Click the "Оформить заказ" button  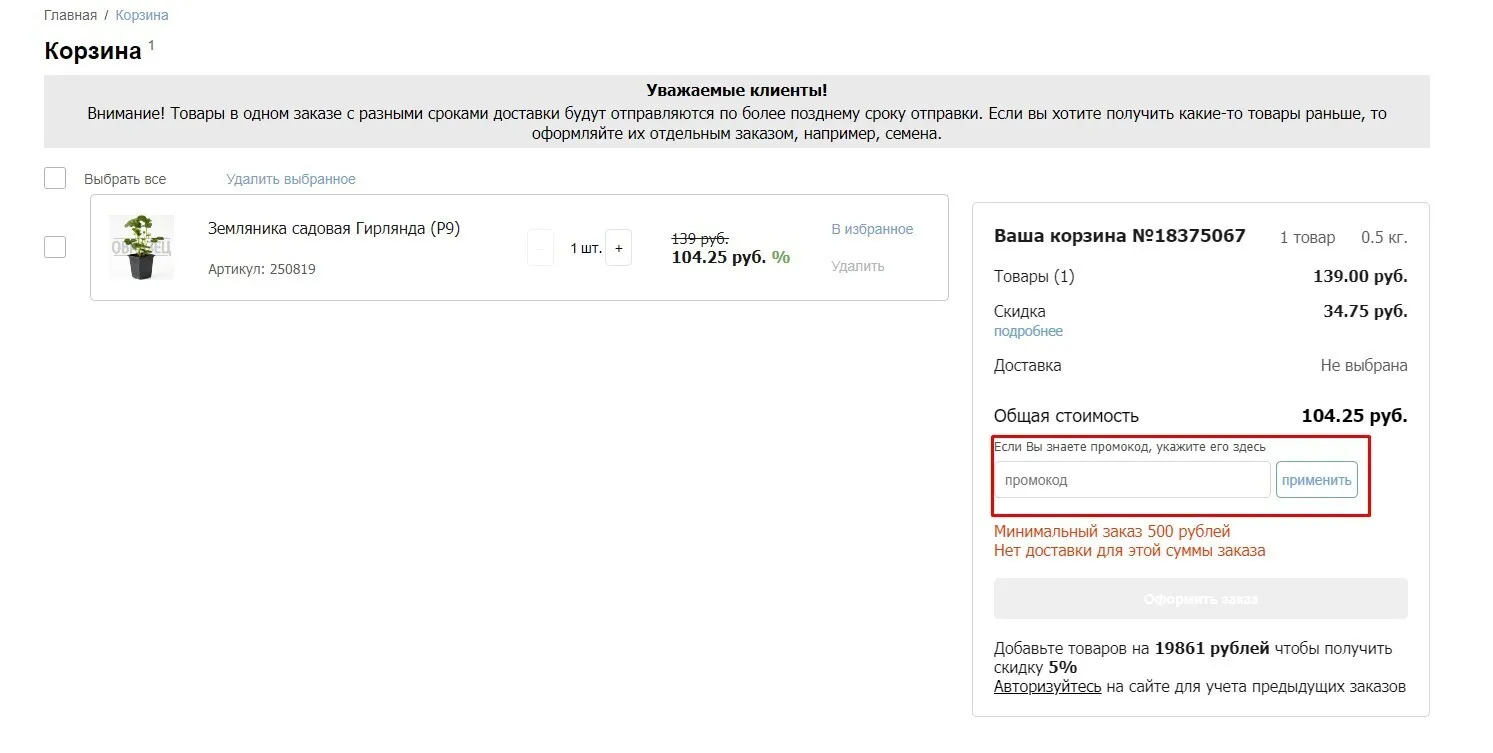tap(1200, 599)
